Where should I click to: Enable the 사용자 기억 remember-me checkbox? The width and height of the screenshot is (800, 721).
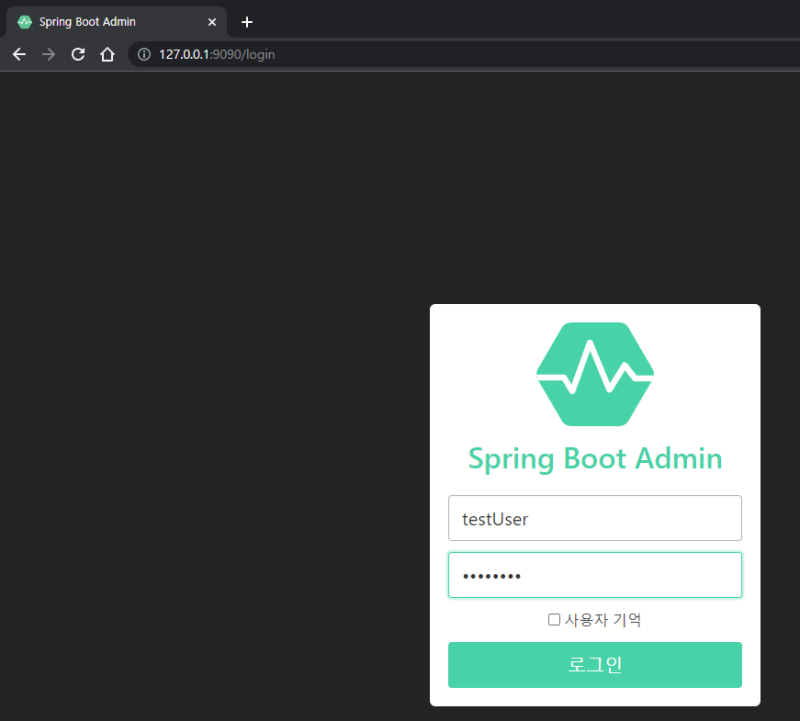[554, 619]
